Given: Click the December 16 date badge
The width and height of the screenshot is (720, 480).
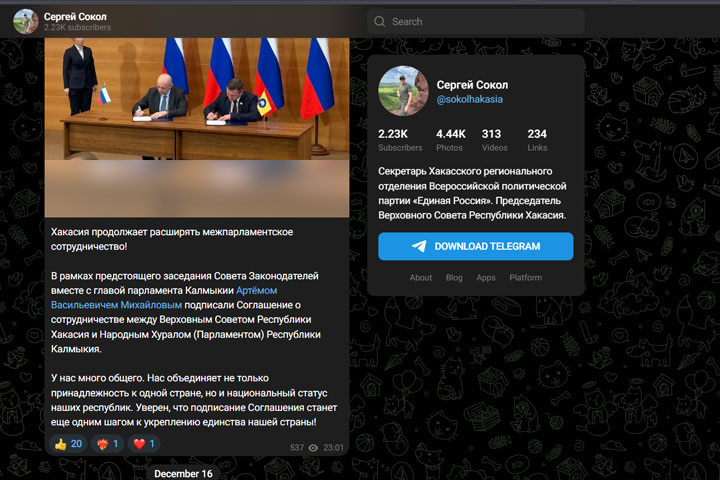Looking at the screenshot, I should (x=183, y=473).
